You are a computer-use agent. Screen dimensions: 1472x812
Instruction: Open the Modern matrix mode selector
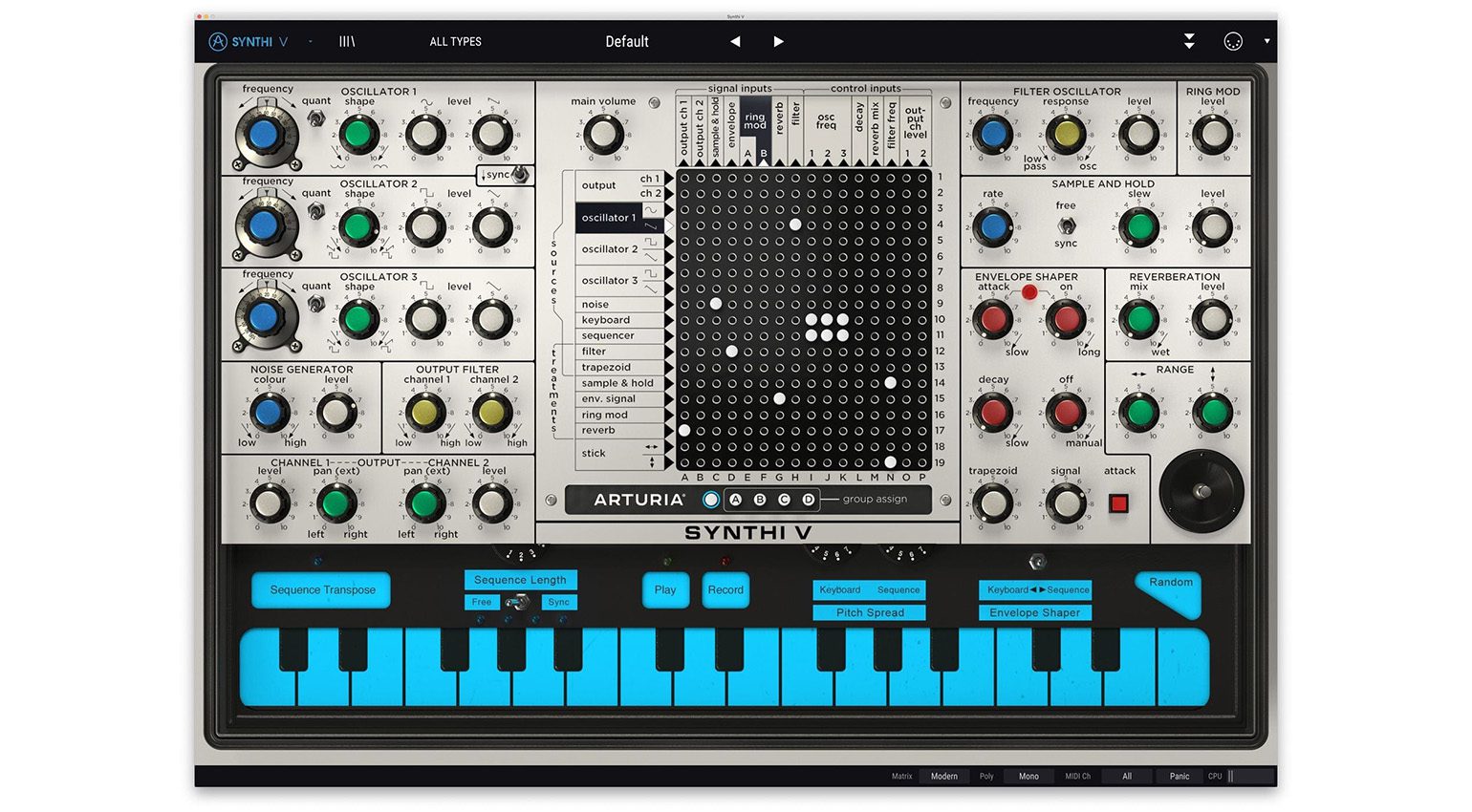[944, 776]
